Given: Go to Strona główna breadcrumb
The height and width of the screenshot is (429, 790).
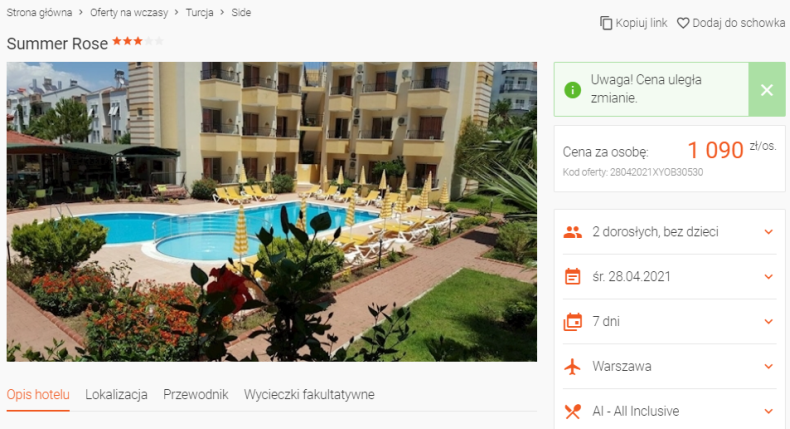Looking at the screenshot, I should pyautogui.click(x=39, y=13).
